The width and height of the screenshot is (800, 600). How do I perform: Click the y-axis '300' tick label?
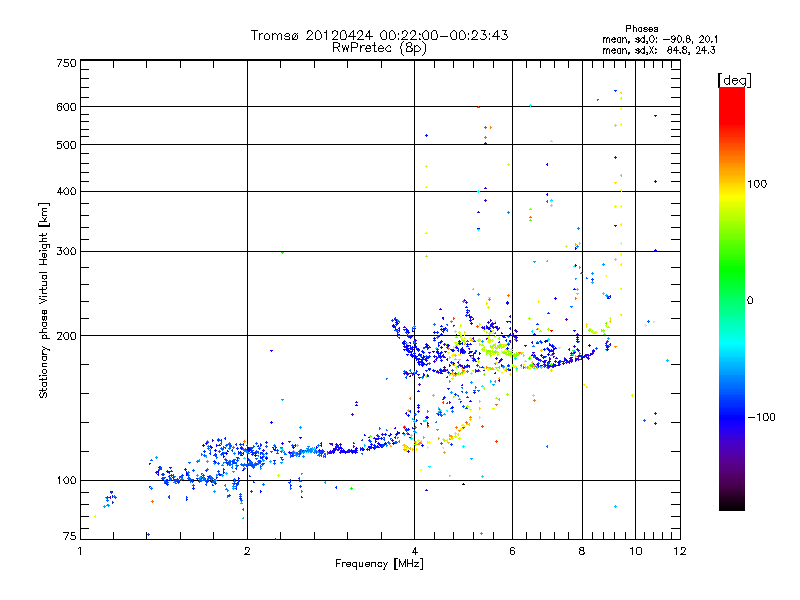66,252
